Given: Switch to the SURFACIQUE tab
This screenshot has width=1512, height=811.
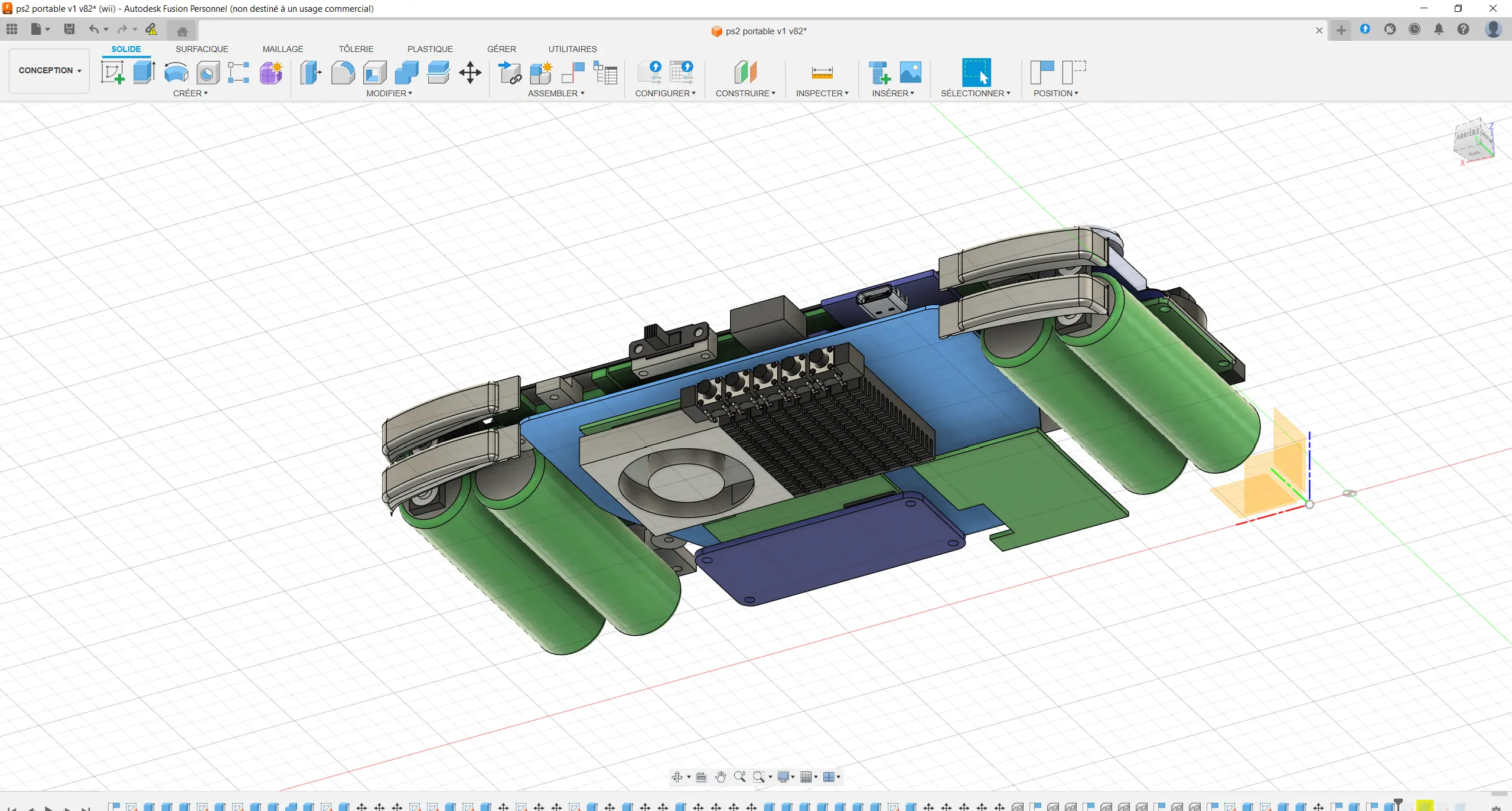Looking at the screenshot, I should [x=201, y=49].
